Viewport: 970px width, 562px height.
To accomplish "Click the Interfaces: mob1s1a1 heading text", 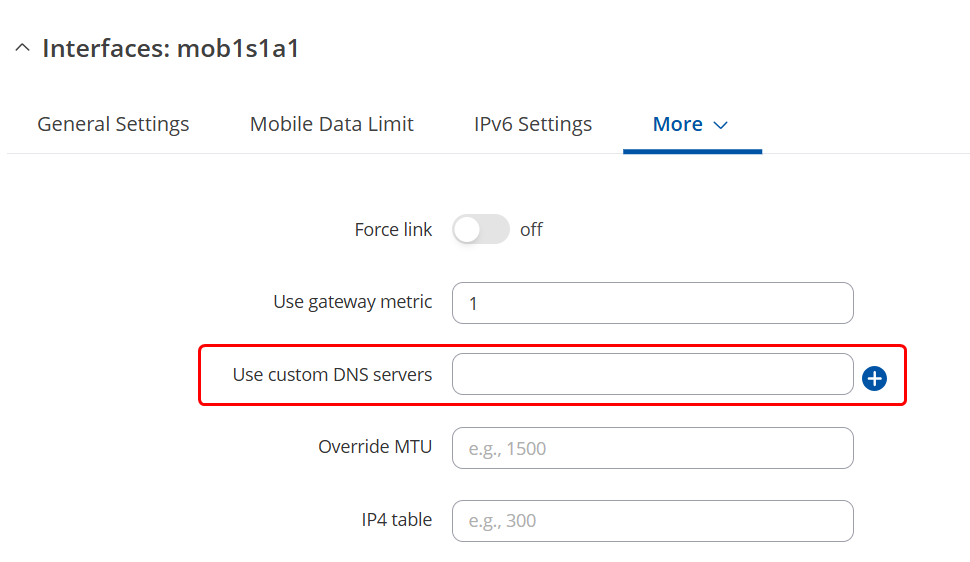I will pos(171,49).
